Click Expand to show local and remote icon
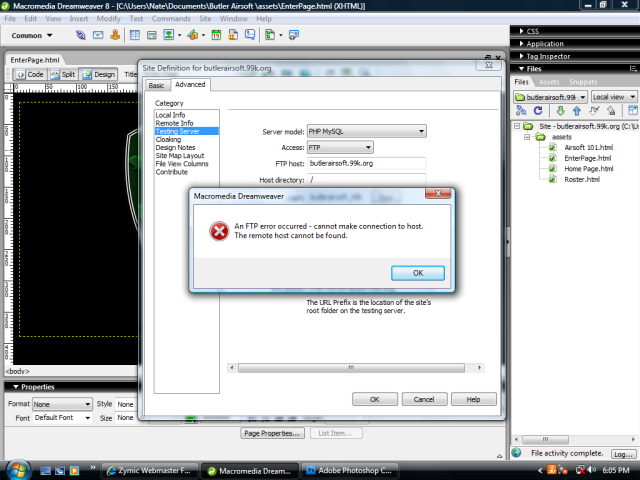 pyautogui.click(x=633, y=110)
